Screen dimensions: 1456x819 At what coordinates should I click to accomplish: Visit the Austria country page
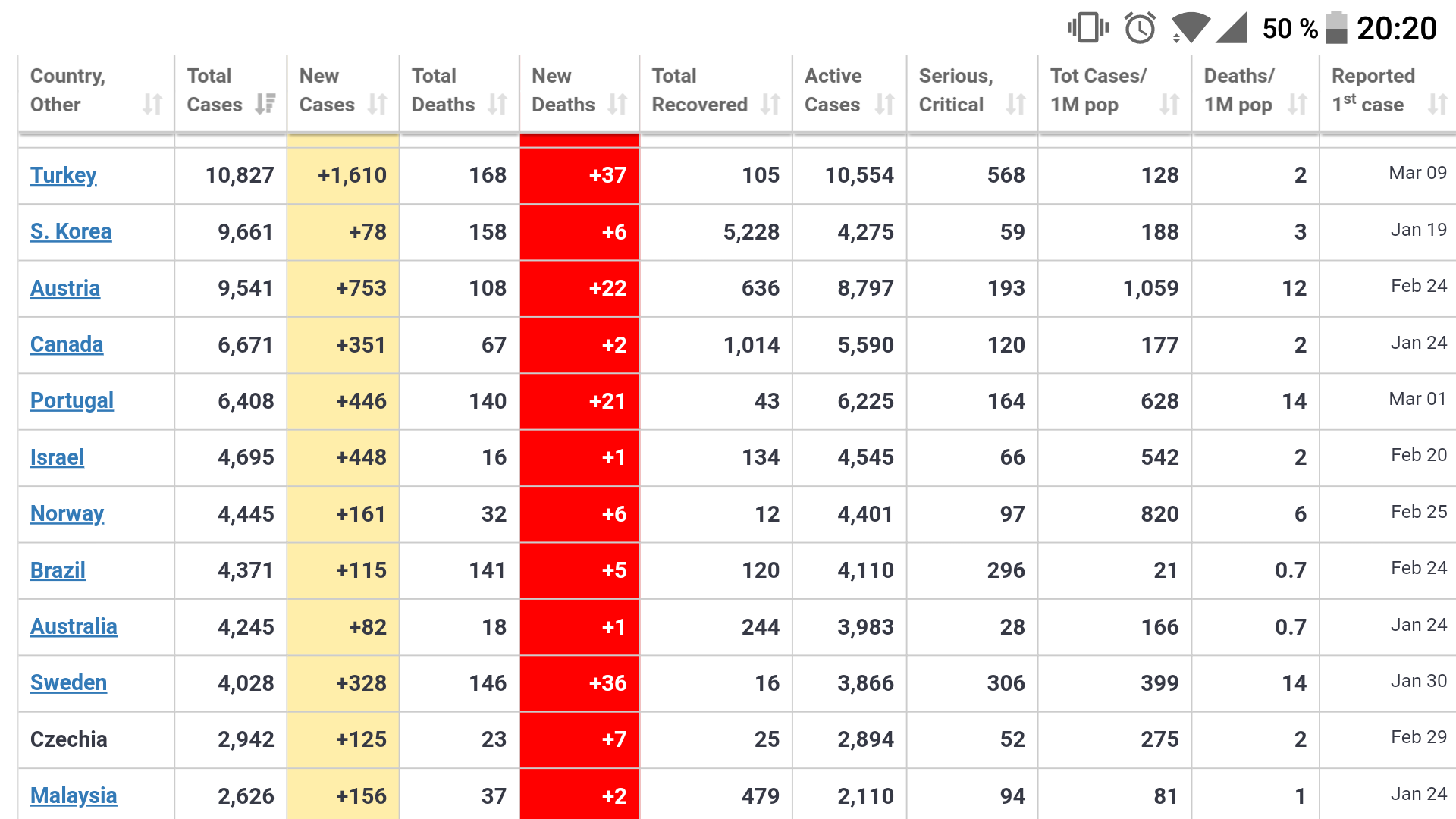coord(65,288)
